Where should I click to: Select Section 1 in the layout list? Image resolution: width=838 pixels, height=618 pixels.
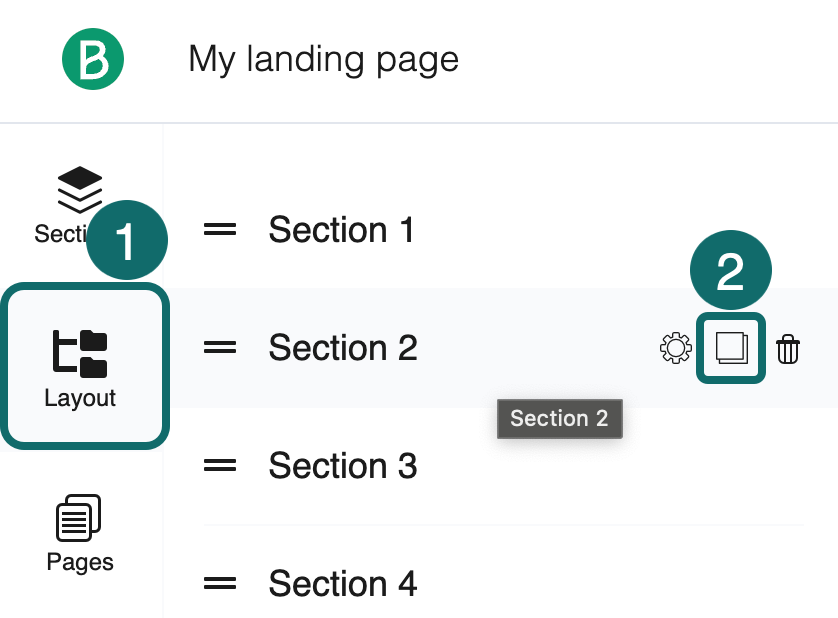(341, 230)
